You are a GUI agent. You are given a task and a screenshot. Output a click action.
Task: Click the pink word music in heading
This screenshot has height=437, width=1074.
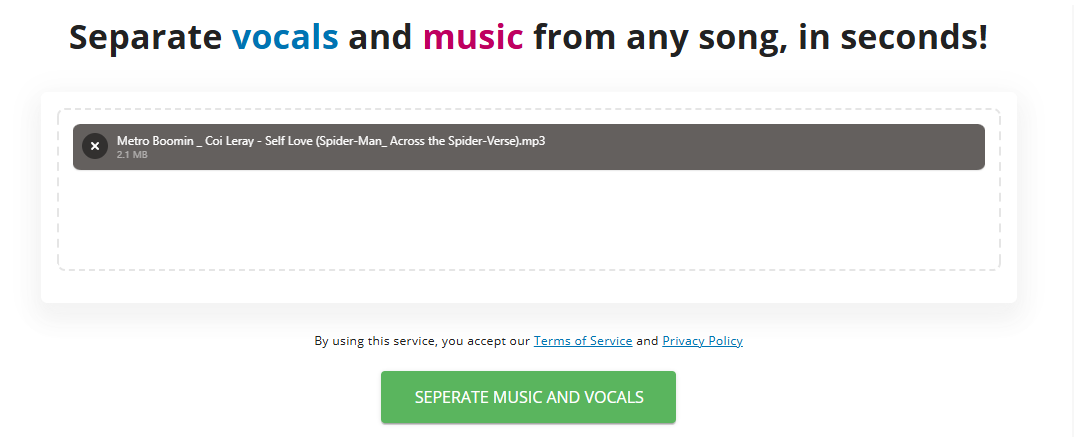coord(473,36)
